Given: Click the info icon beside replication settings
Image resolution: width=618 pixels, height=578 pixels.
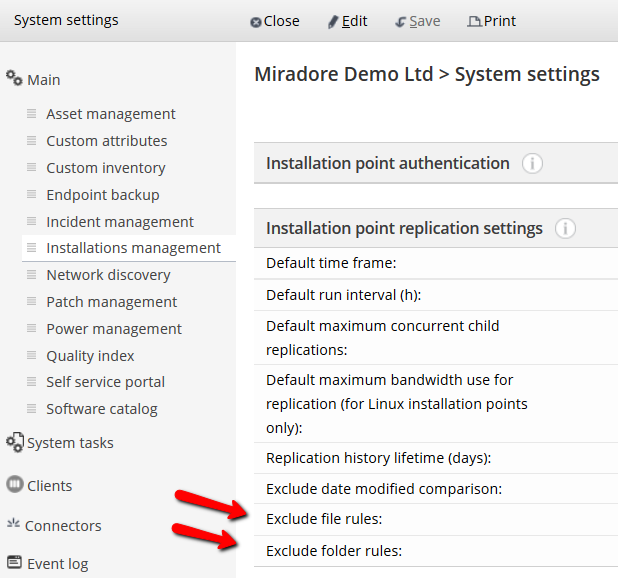Looking at the screenshot, I should 565,229.
